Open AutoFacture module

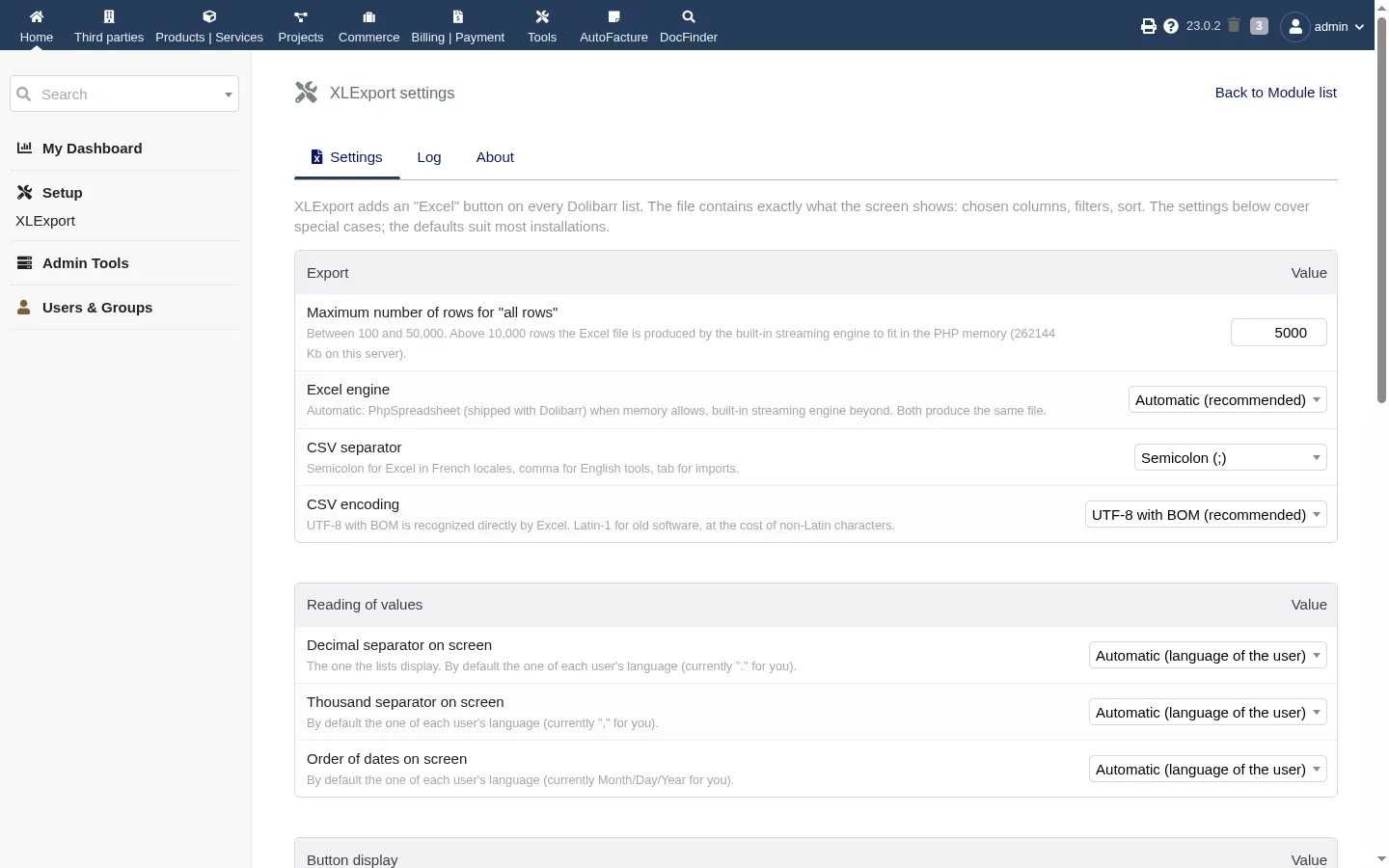613,26
